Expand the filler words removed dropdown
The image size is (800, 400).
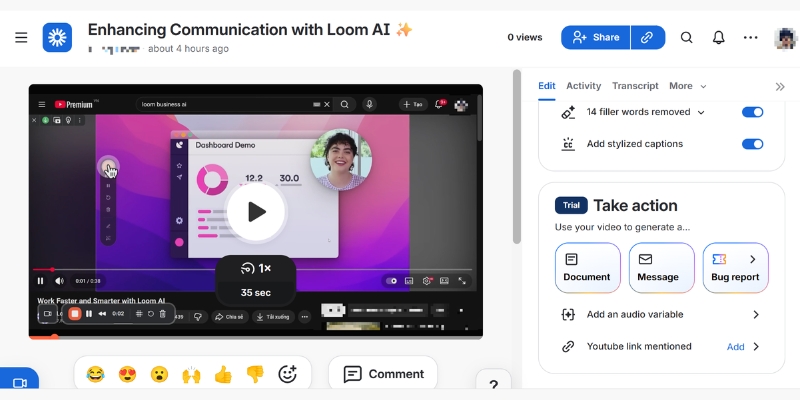701,113
